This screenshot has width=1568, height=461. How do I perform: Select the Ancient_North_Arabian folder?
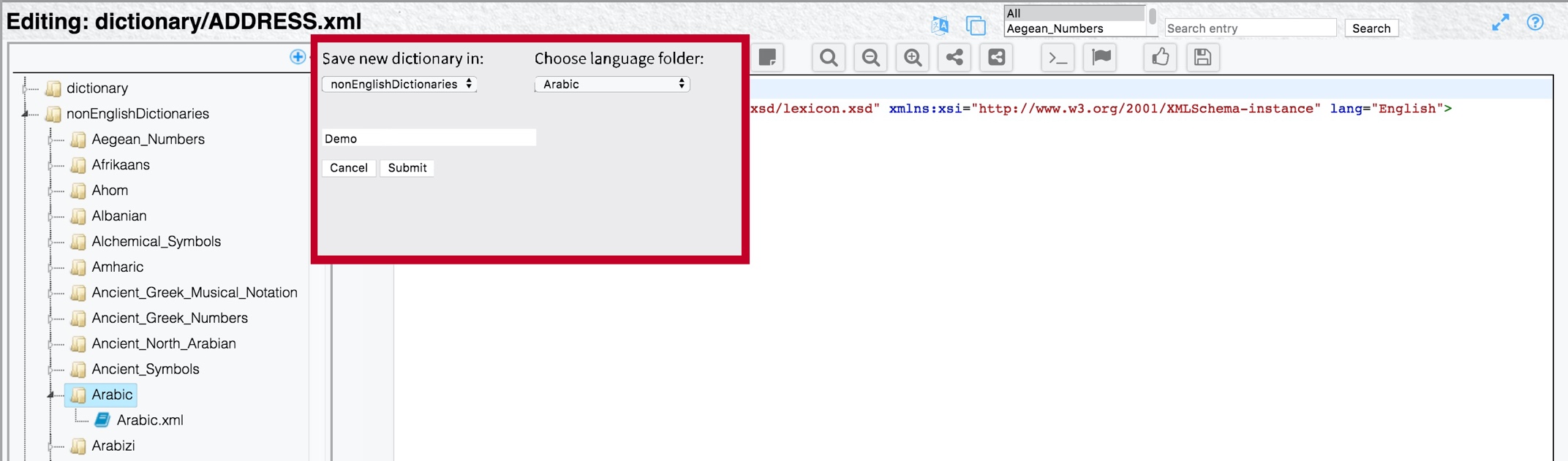(164, 343)
